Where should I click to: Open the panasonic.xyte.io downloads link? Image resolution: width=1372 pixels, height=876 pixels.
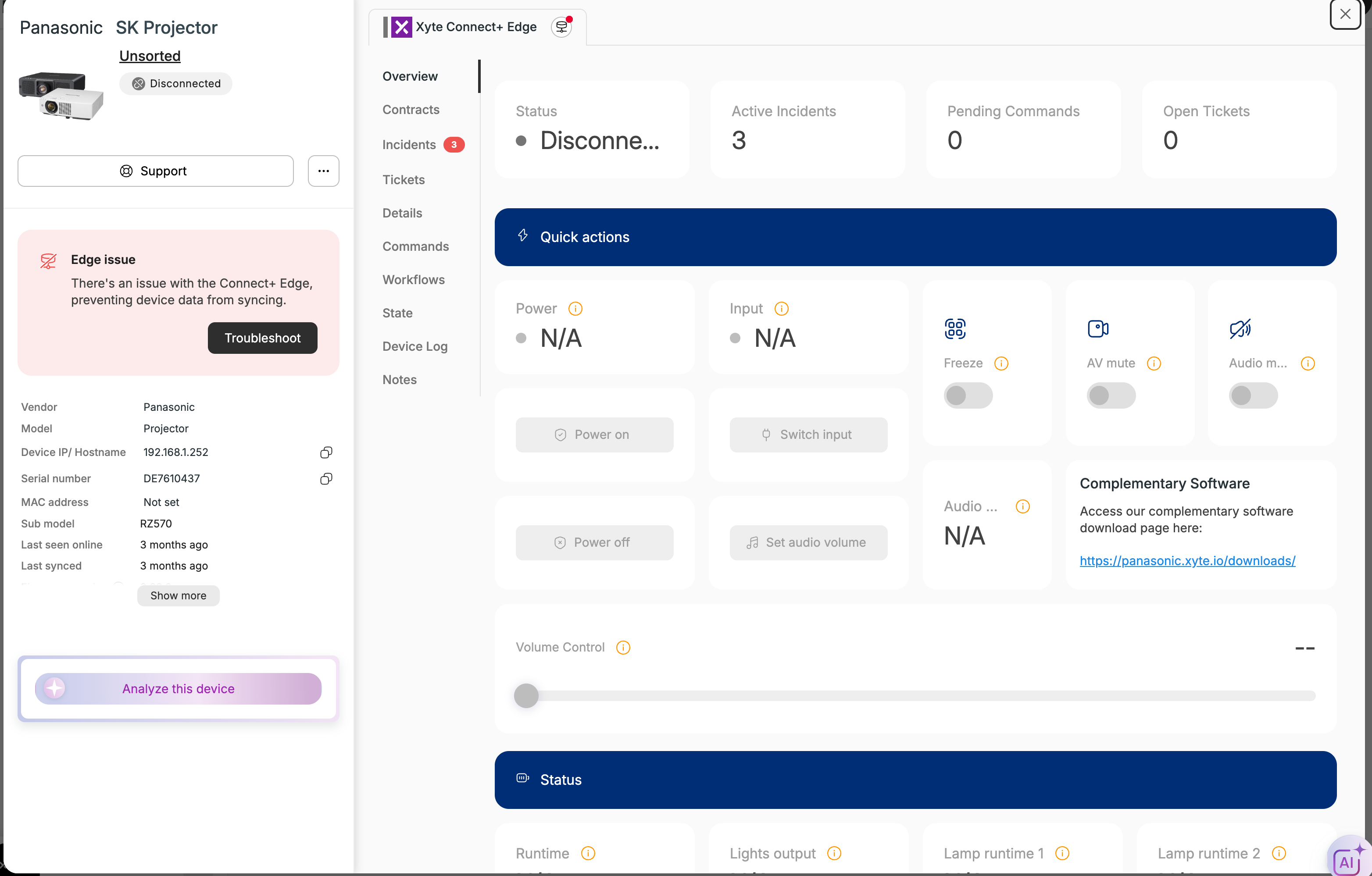tap(1187, 561)
